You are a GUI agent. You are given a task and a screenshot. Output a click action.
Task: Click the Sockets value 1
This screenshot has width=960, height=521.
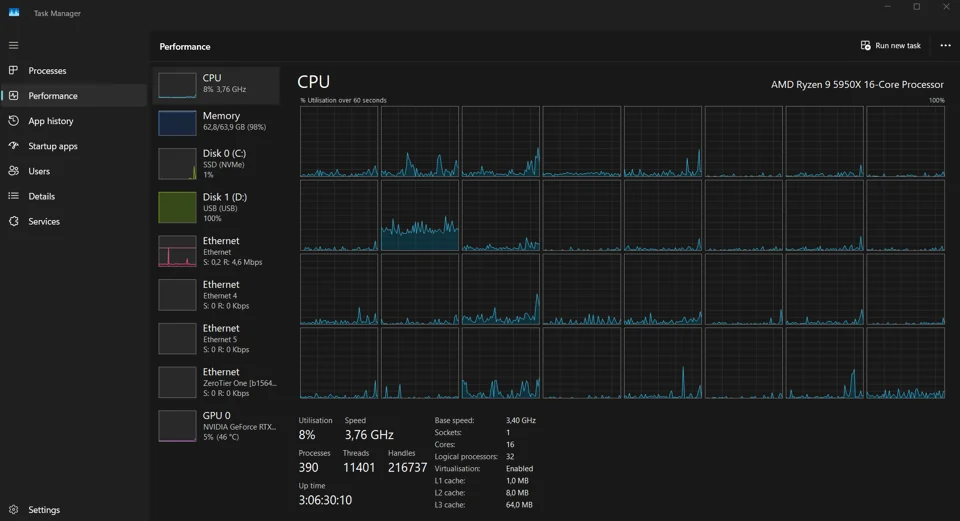tap(508, 432)
